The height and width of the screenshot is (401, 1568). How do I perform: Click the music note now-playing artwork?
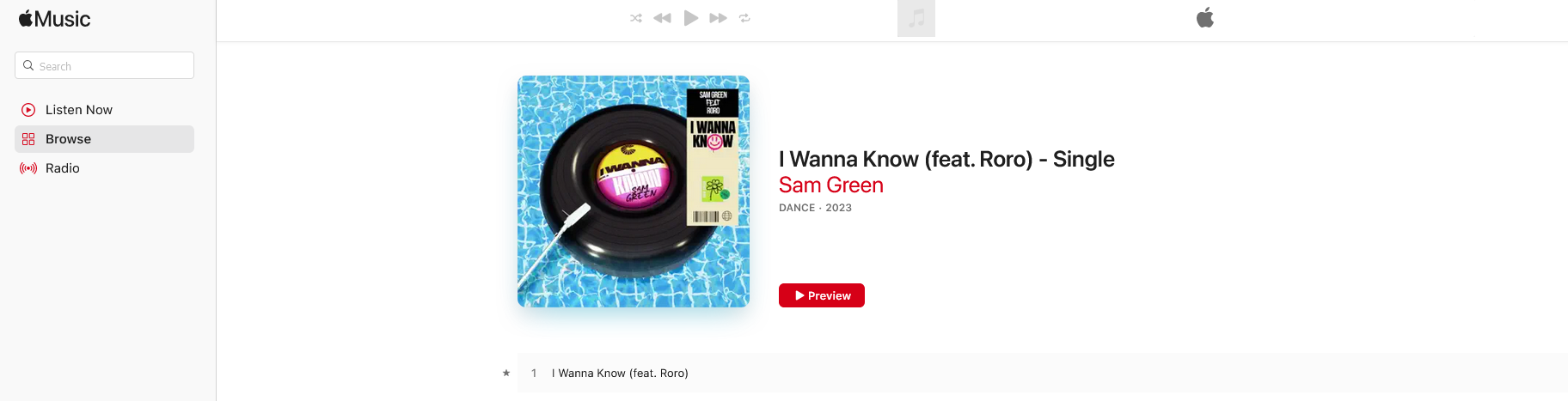pyautogui.click(x=916, y=18)
